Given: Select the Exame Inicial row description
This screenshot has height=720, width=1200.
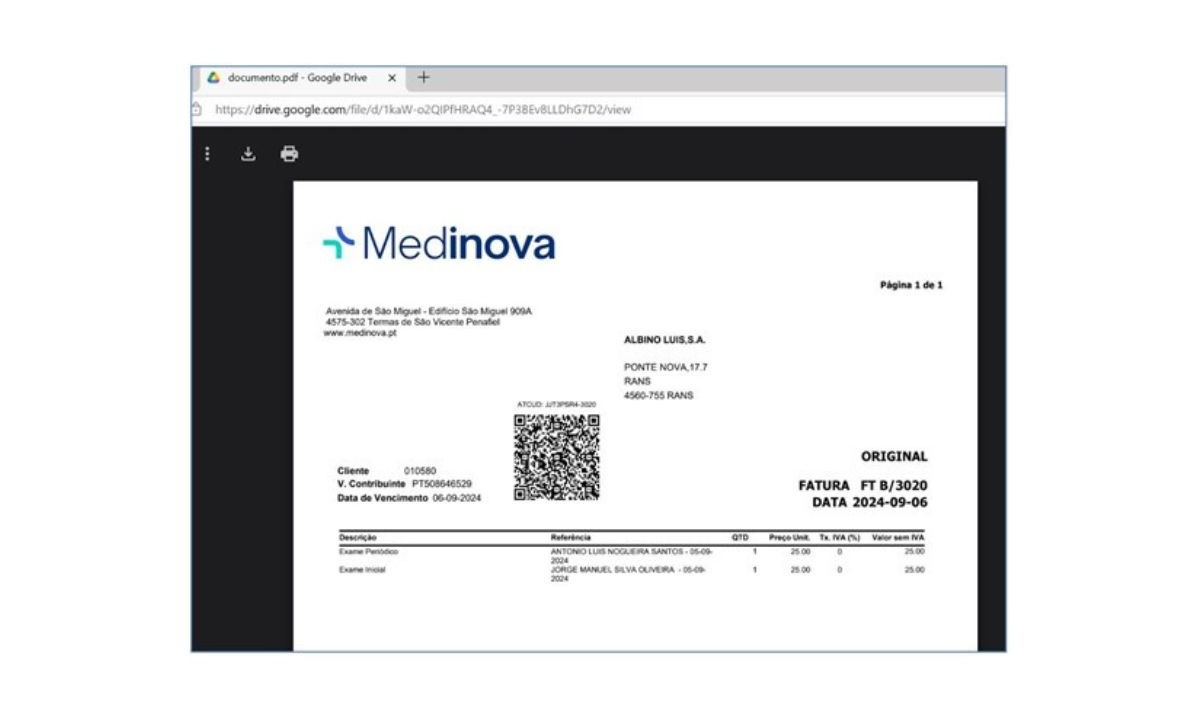Looking at the screenshot, I should pyautogui.click(x=362, y=570).
